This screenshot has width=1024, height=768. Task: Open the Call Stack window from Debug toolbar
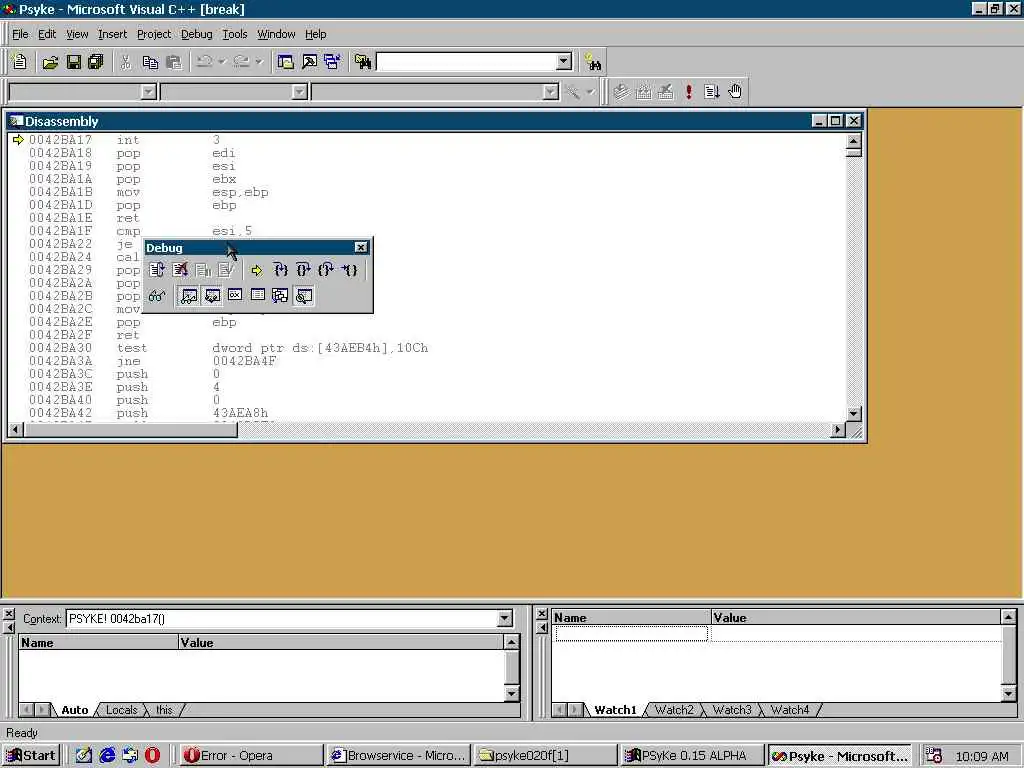coord(280,296)
